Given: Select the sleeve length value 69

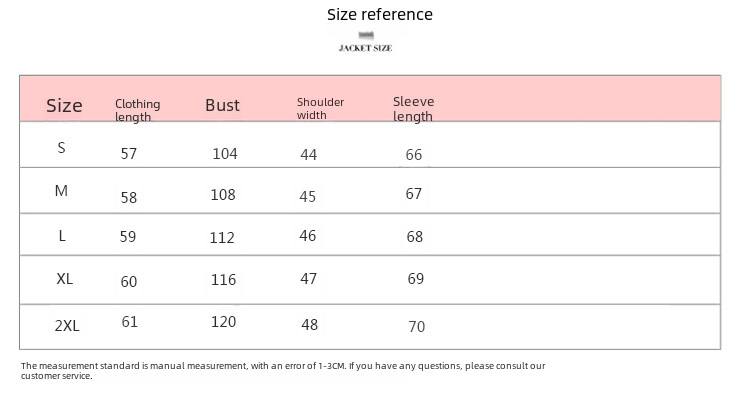Looking at the screenshot, I should click(x=416, y=279).
